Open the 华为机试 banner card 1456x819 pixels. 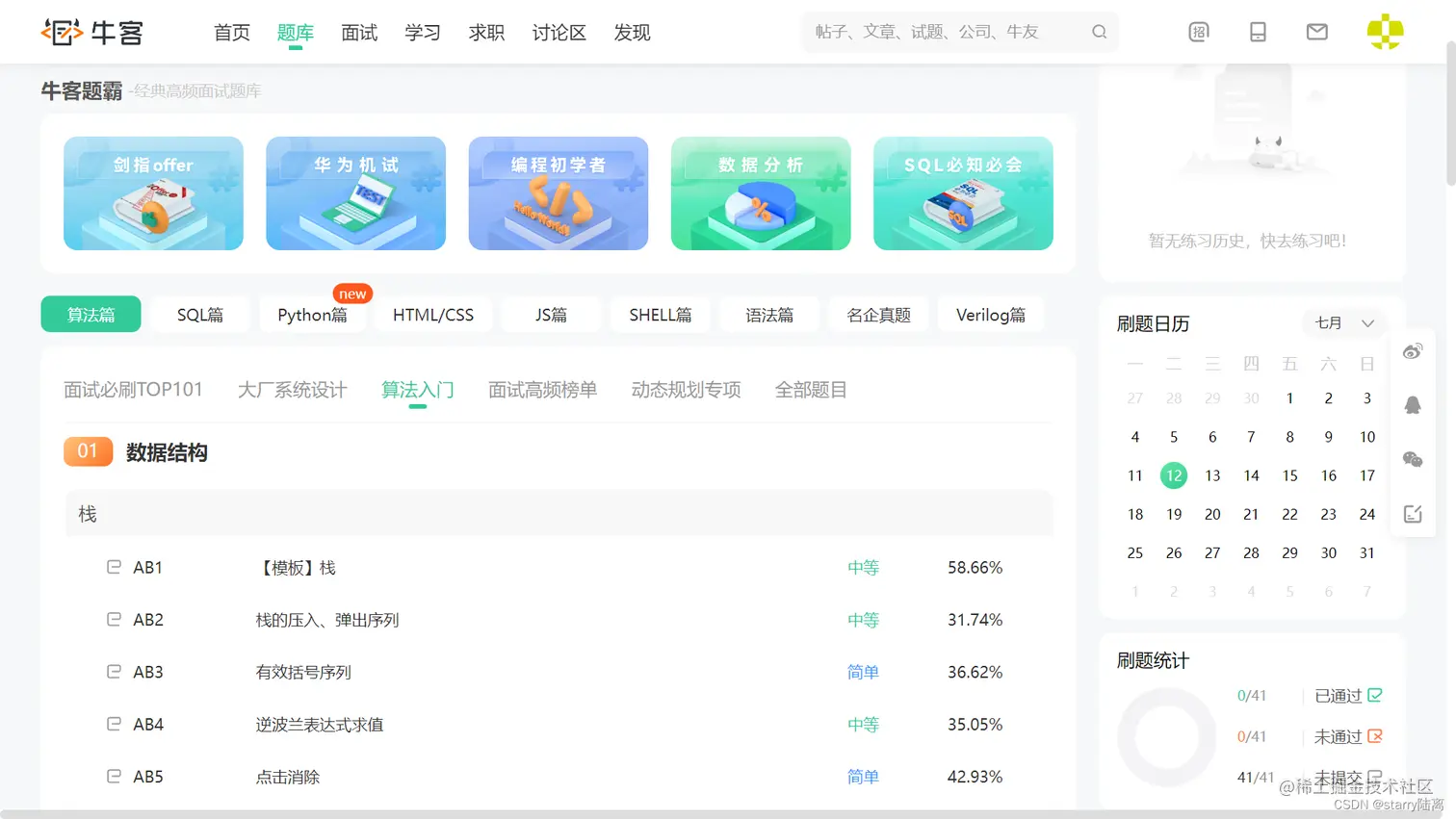coord(355,193)
